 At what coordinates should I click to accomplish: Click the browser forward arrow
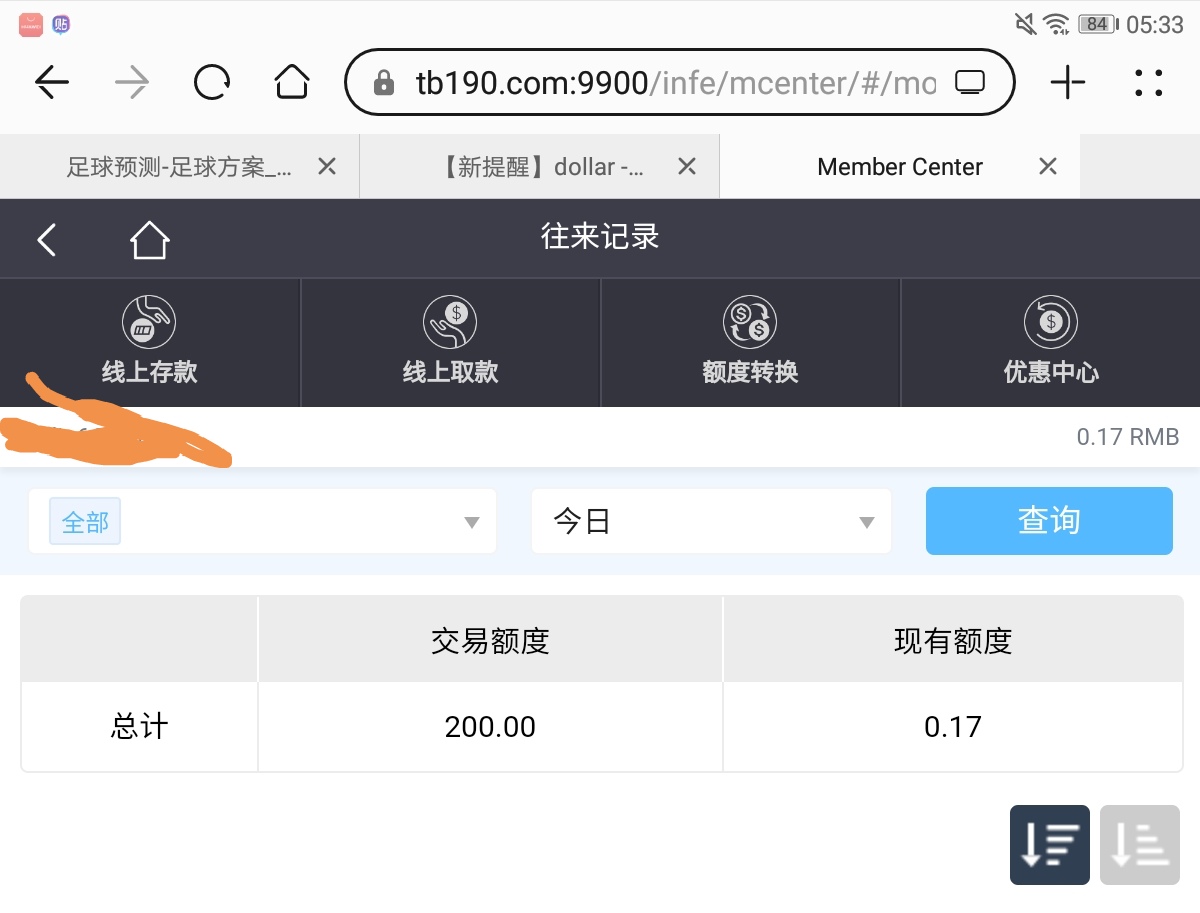[x=132, y=83]
